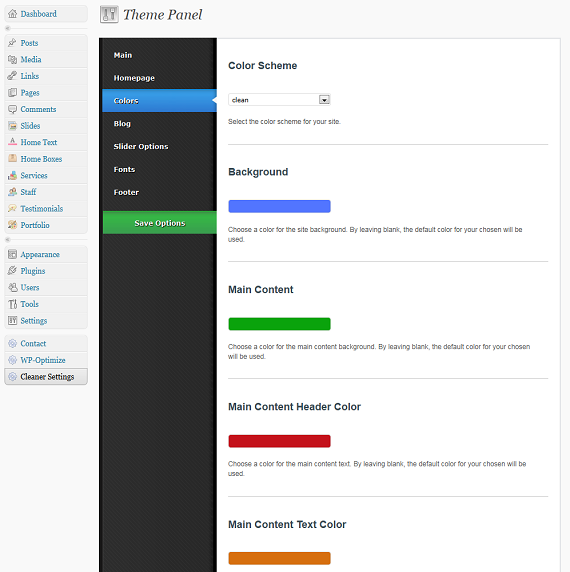The height and width of the screenshot is (572, 570).
Task: Collapse the menu using top separator arrow
Action: (x=8, y=28)
